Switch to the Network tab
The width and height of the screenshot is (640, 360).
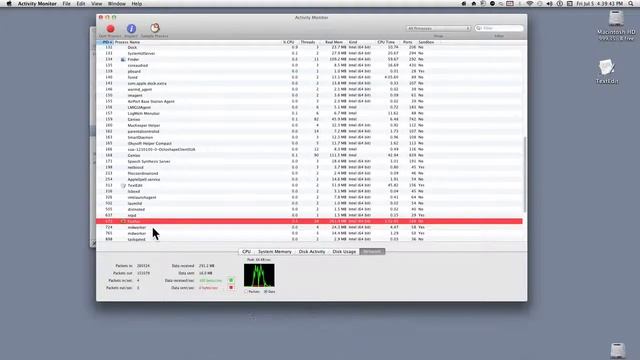(x=372, y=251)
